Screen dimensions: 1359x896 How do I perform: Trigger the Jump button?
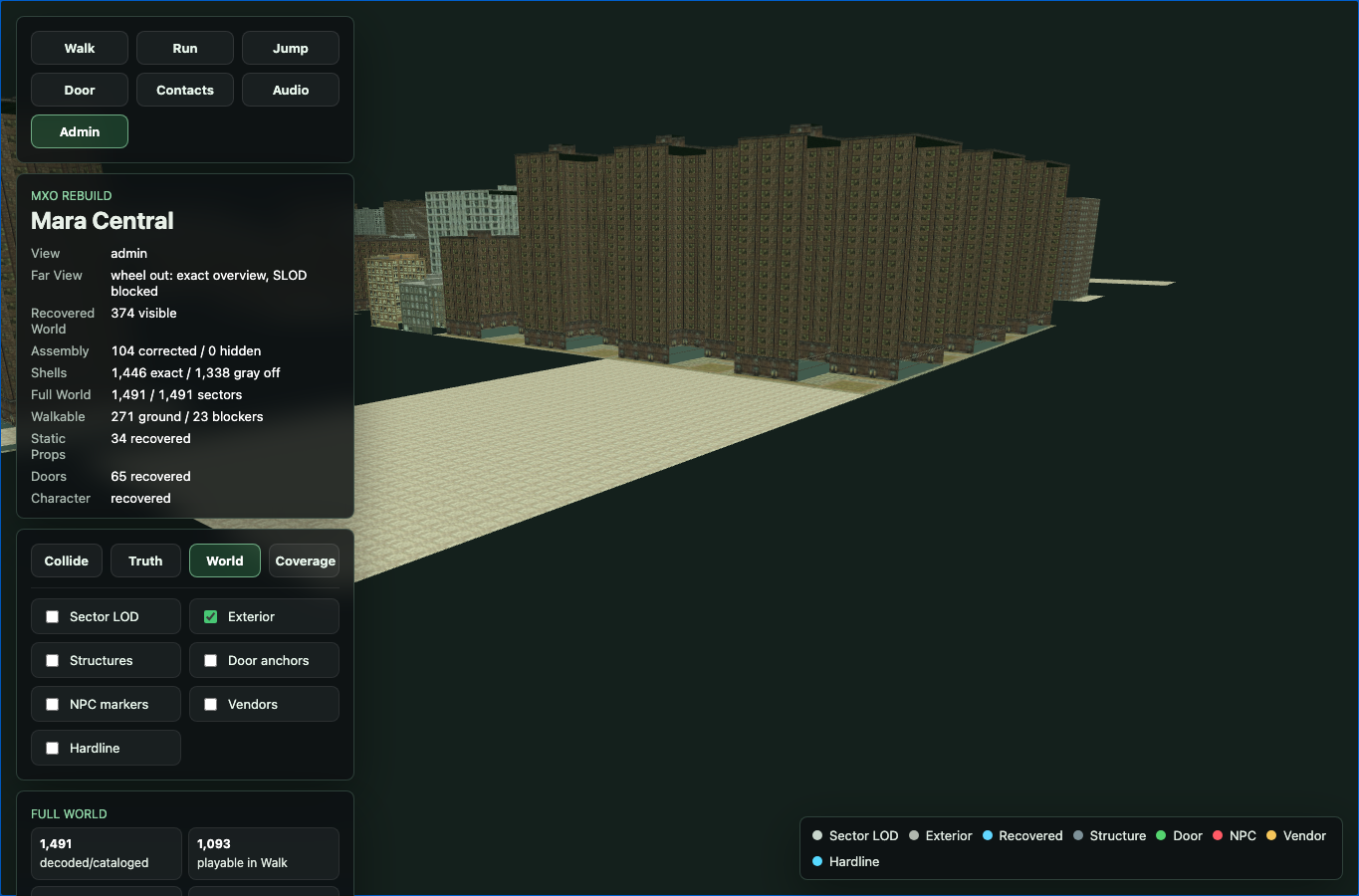coord(291,48)
